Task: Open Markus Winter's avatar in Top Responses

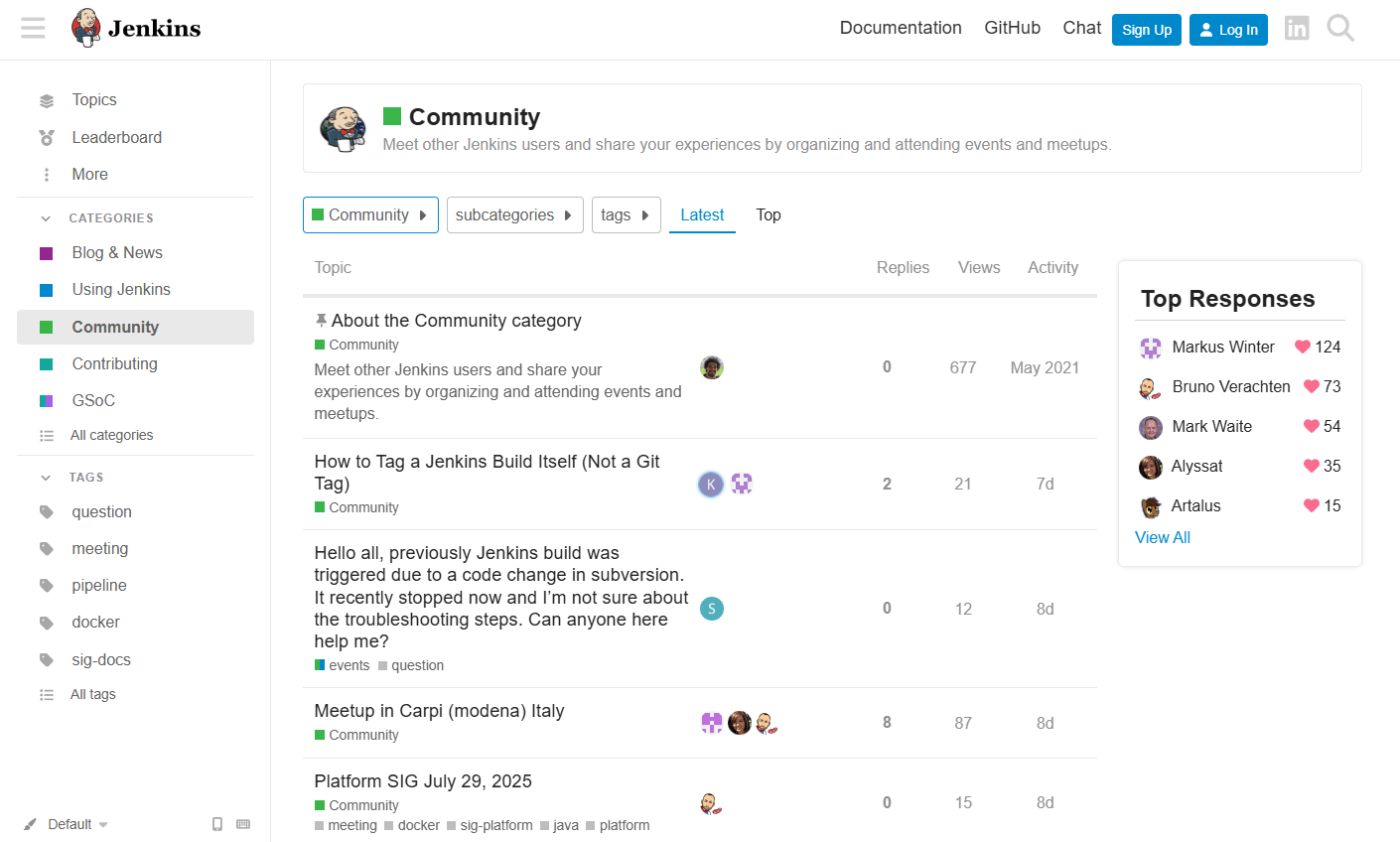Action: (x=1151, y=348)
